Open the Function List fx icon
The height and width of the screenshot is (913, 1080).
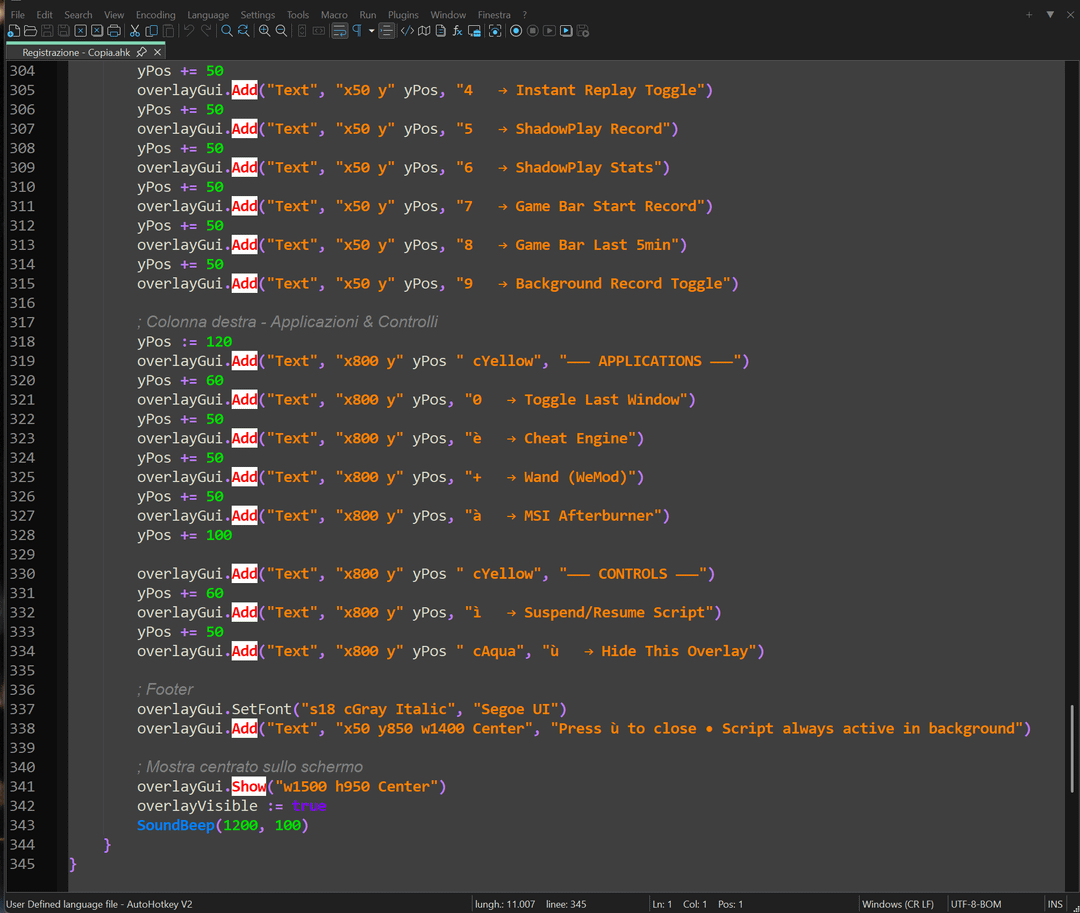[458, 31]
